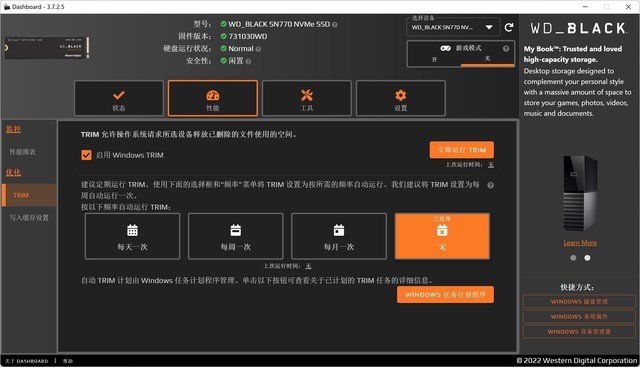The height and width of the screenshot is (367, 640).
Task: Toggle 启用 Windows TRIM checkbox
Action: (86, 155)
